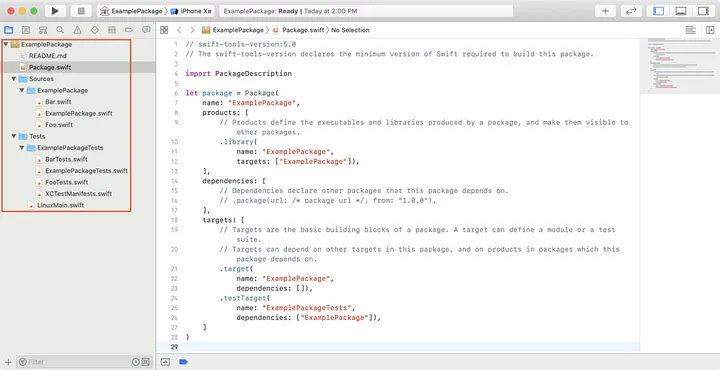Collapse the ExamplePackageTests folder triangle
This screenshot has height=370, width=720.
pos(22,148)
